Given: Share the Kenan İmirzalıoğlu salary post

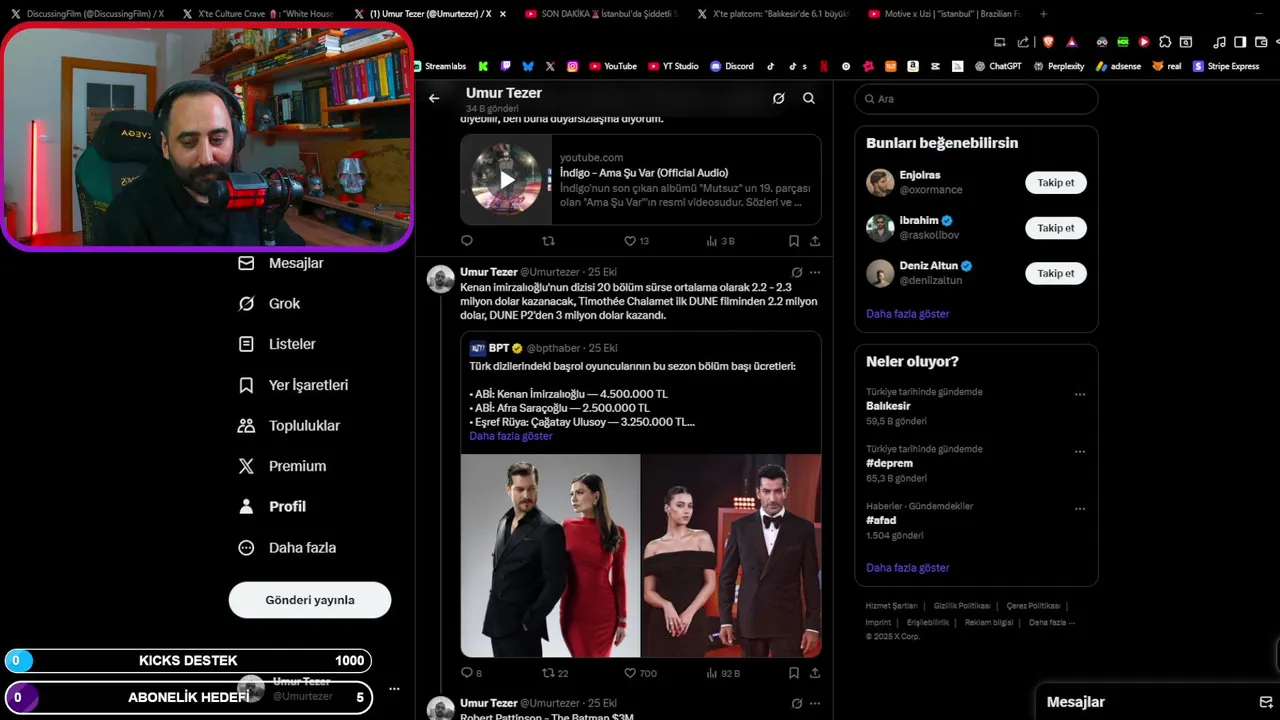Looking at the screenshot, I should 815,673.
